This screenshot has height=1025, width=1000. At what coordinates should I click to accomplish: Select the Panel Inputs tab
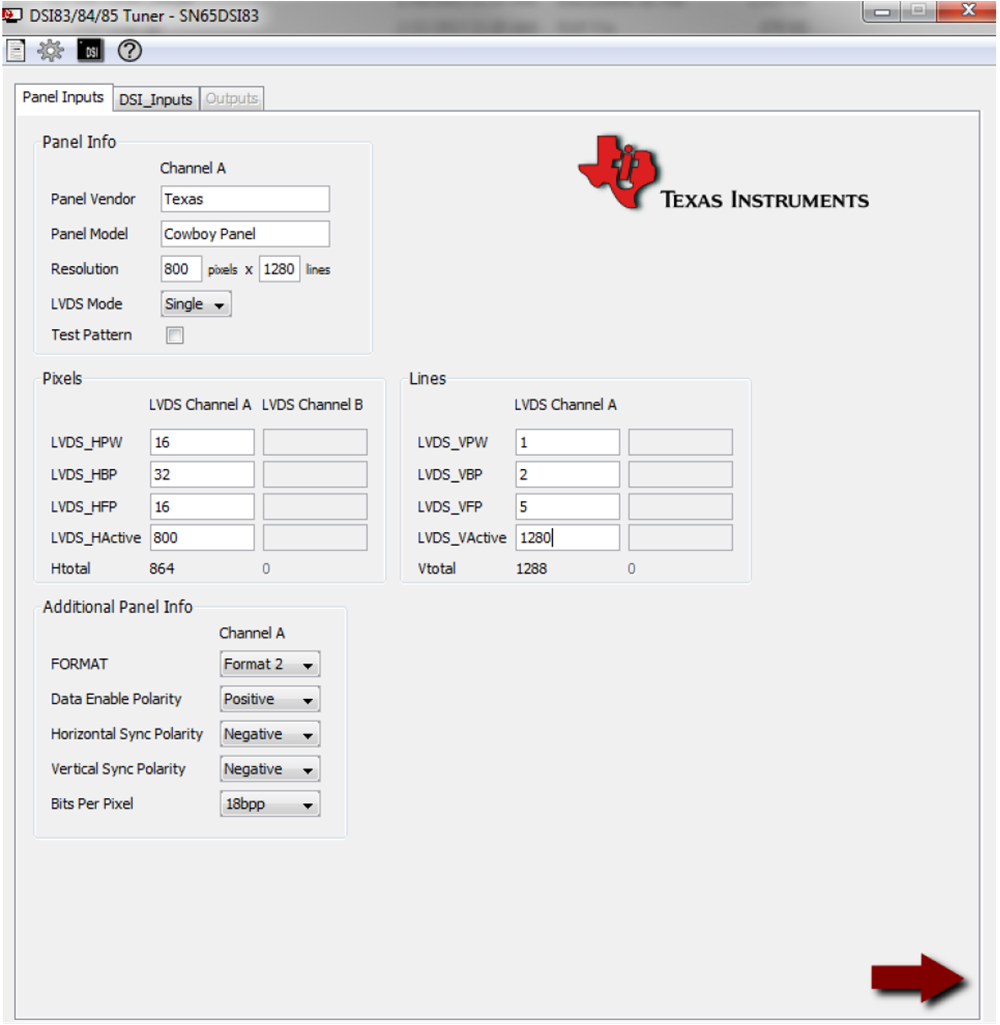(x=63, y=97)
